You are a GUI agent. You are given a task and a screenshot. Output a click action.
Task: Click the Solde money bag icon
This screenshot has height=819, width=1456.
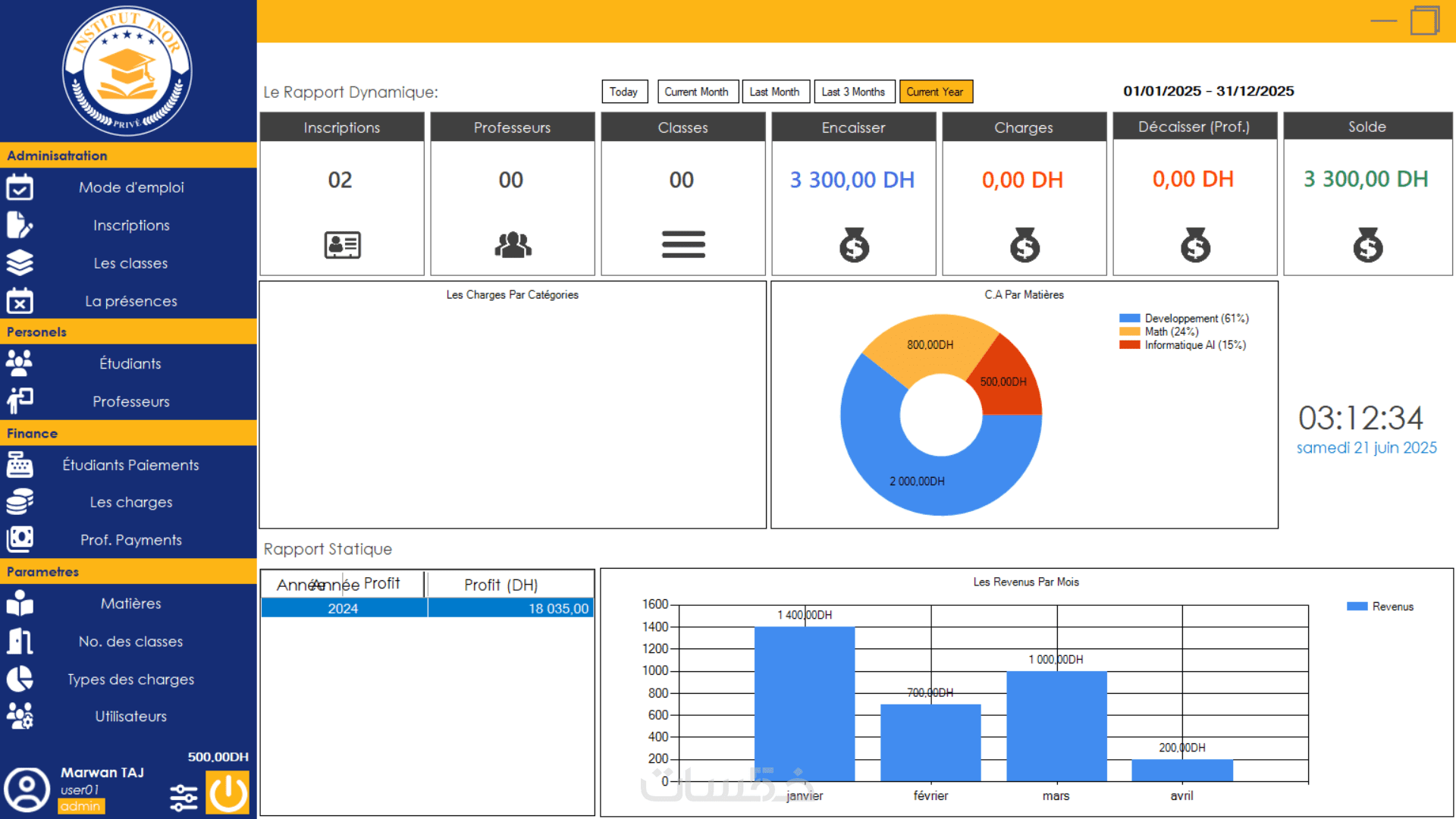[1367, 245]
